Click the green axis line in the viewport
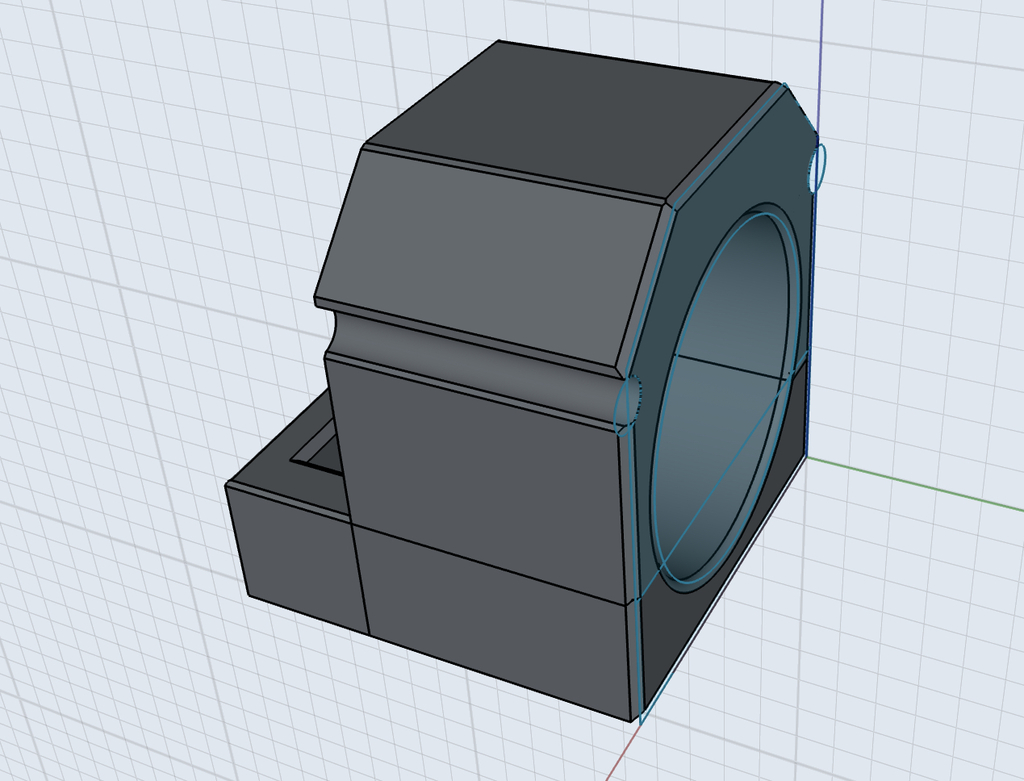 pyautogui.click(x=920, y=479)
